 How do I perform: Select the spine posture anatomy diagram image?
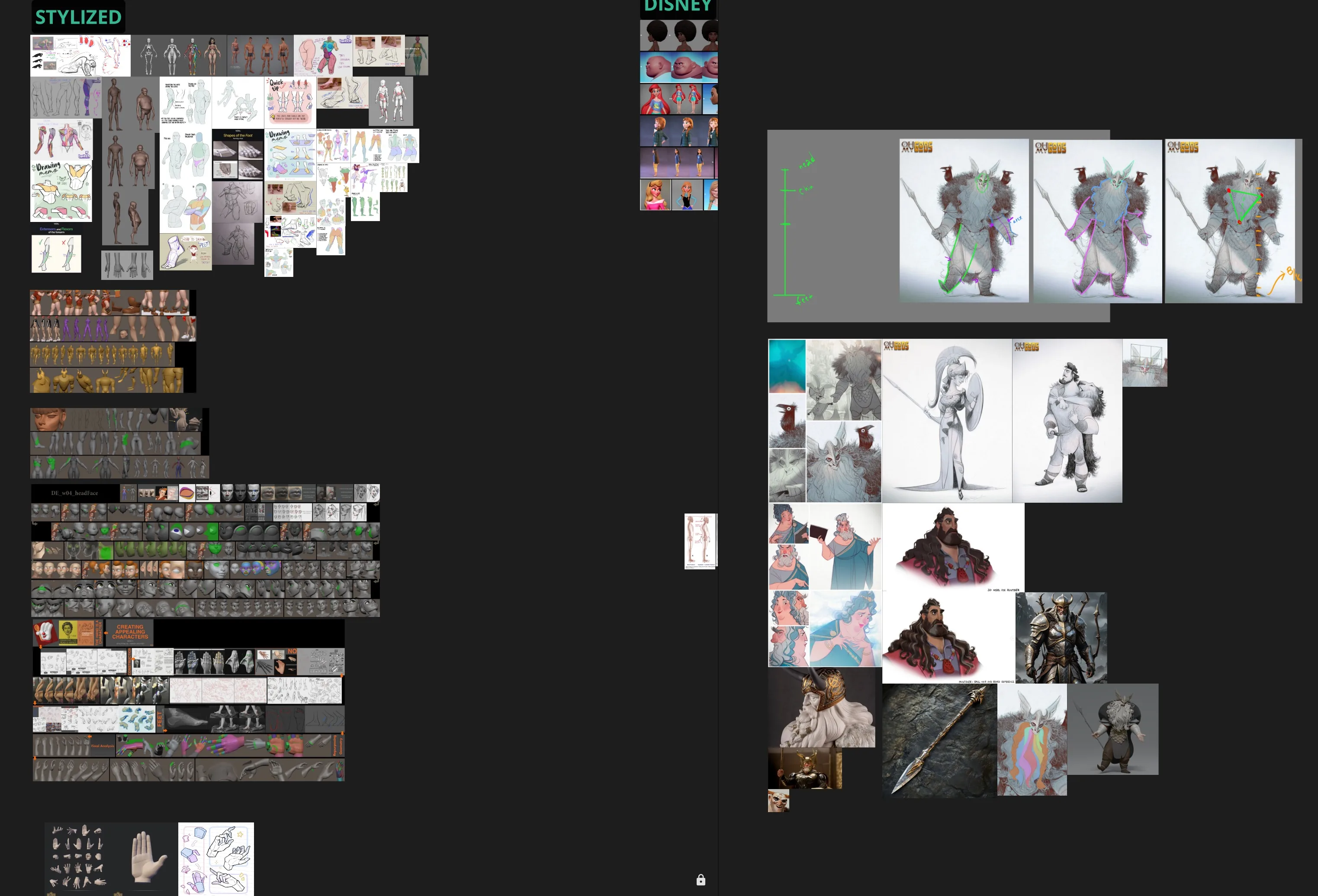701,541
